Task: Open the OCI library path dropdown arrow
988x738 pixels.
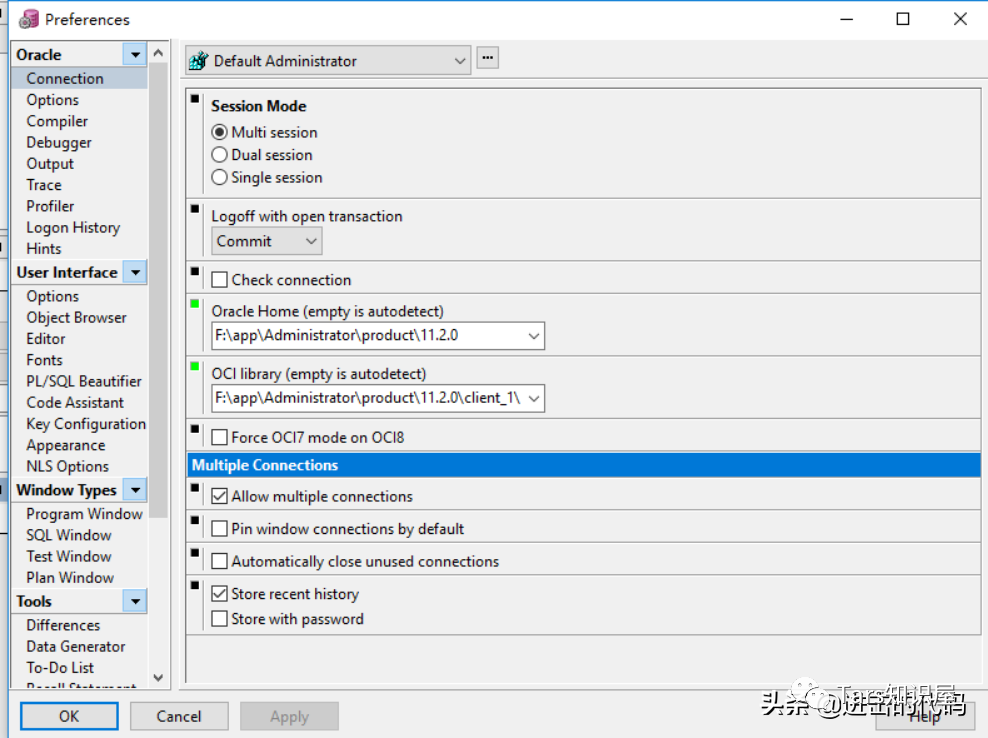Action: tap(534, 398)
